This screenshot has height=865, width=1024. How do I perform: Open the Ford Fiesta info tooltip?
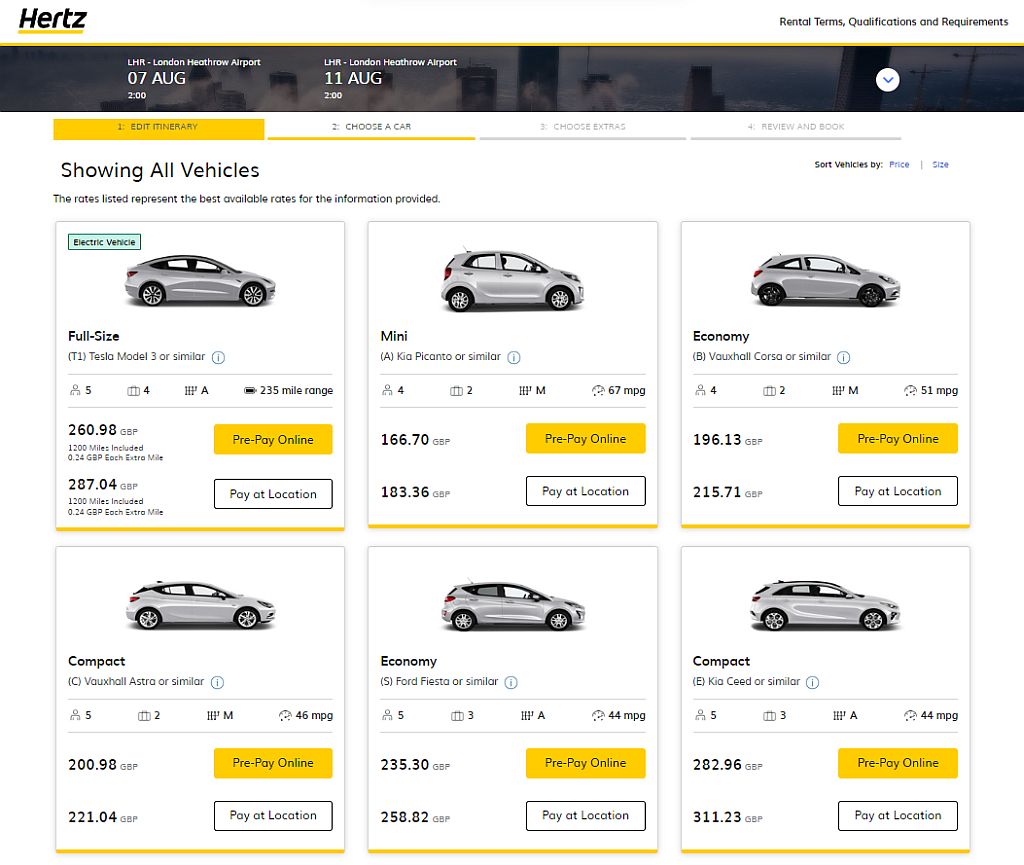511,681
